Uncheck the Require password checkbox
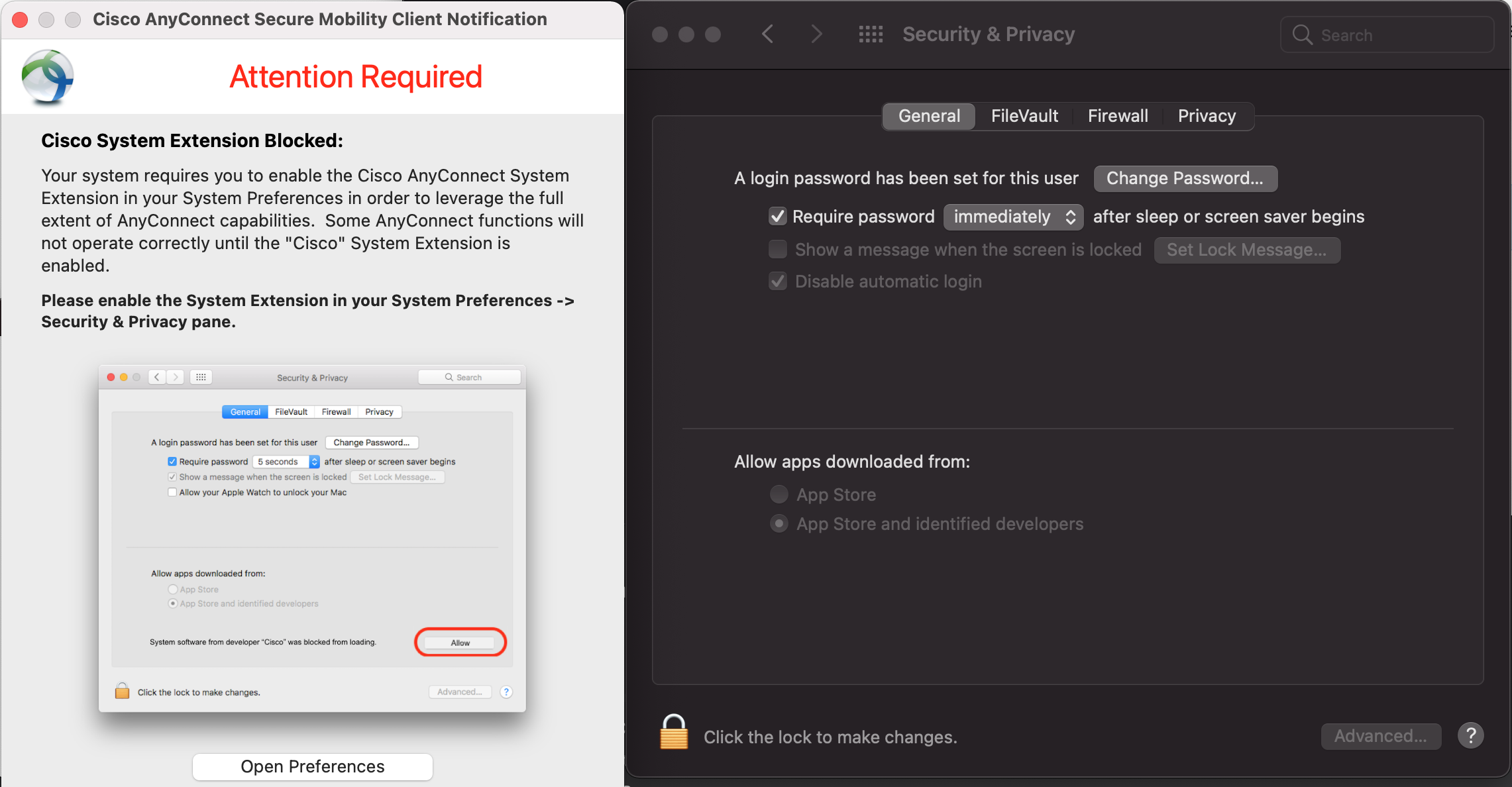1512x787 pixels. [777, 217]
